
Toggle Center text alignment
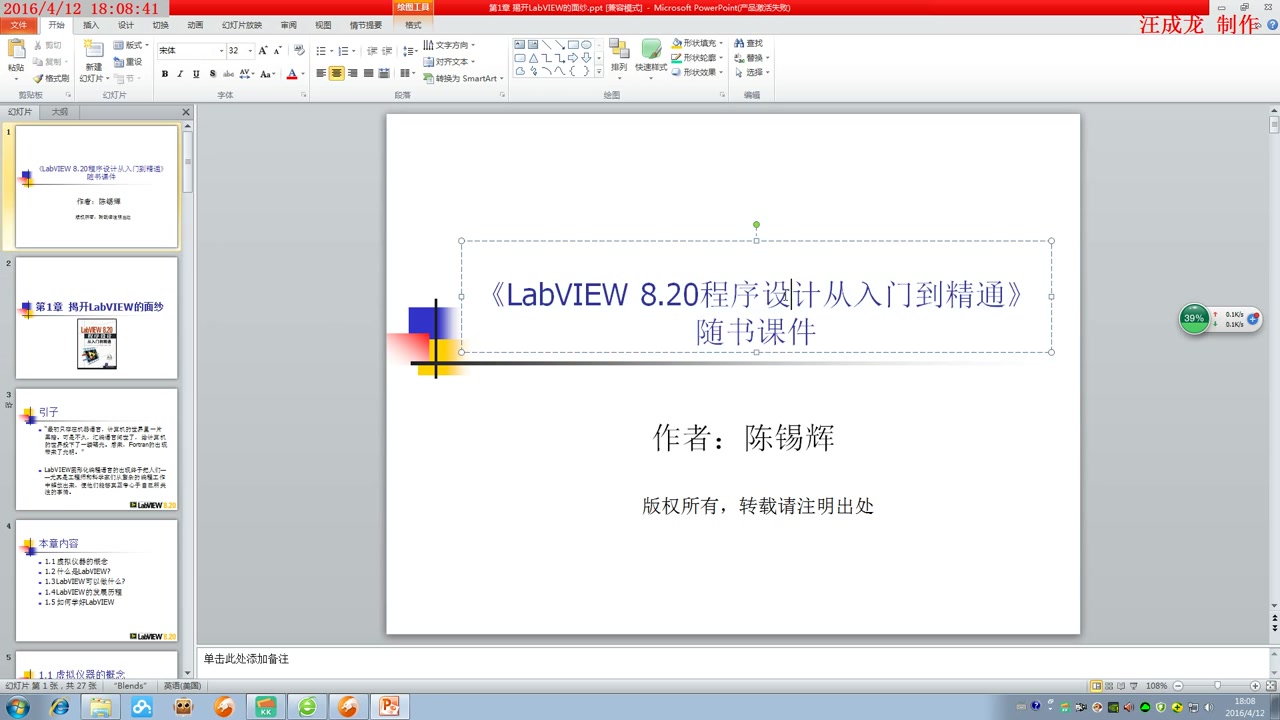(337, 74)
